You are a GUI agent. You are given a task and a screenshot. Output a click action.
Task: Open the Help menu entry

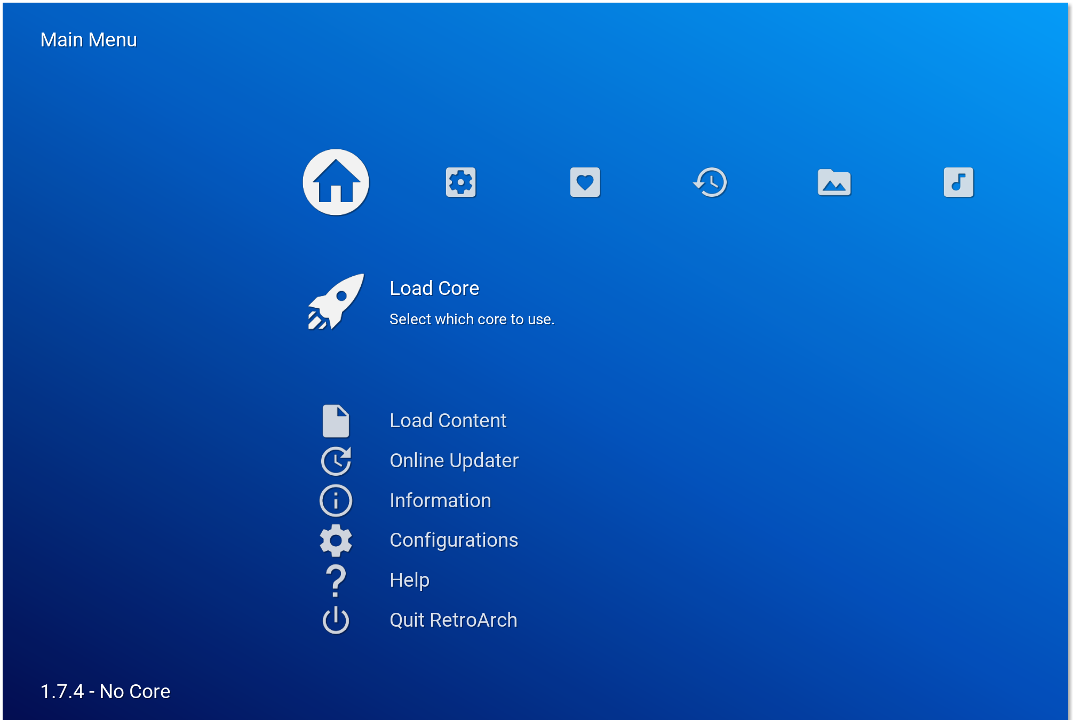coord(409,580)
